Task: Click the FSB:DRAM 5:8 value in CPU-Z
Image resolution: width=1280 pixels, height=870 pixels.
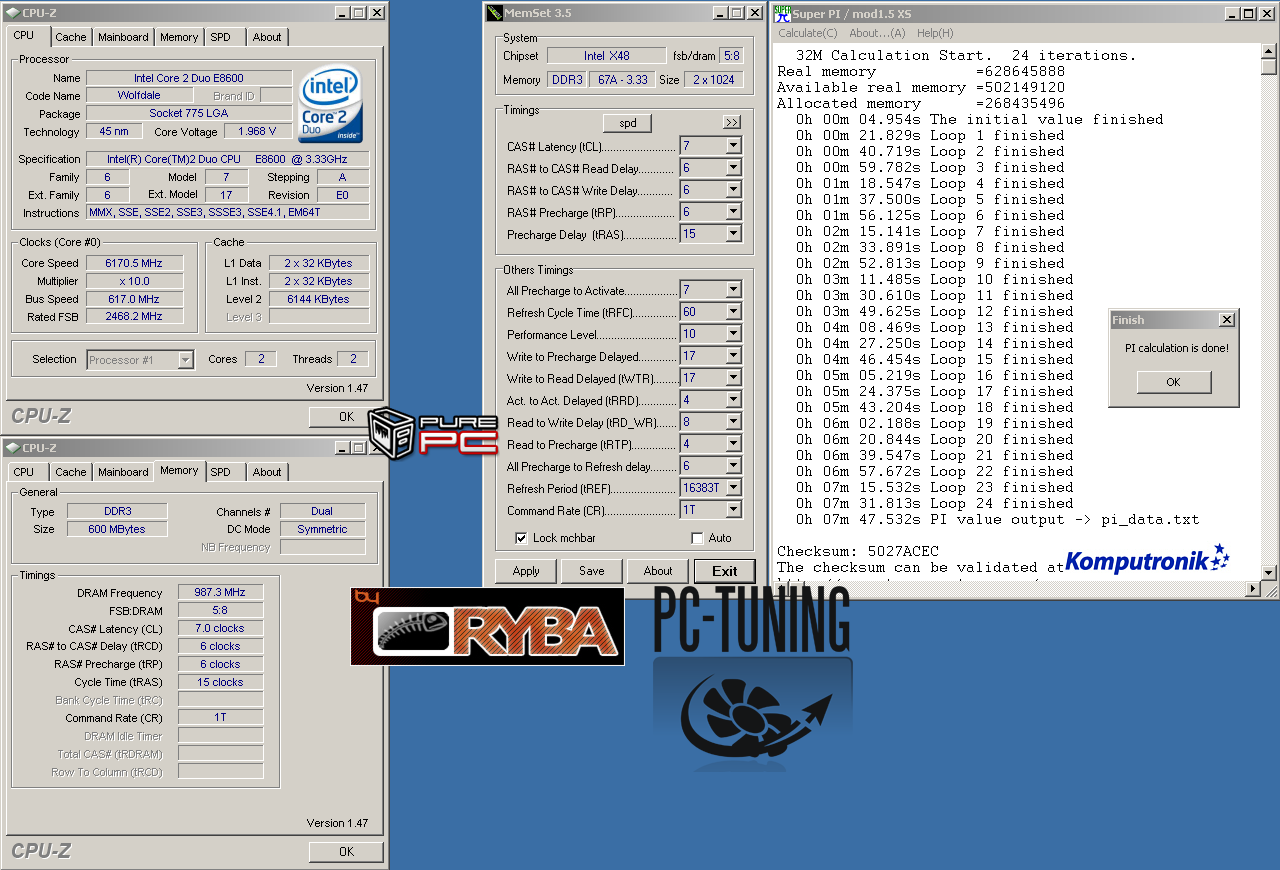Action: coord(220,611)
